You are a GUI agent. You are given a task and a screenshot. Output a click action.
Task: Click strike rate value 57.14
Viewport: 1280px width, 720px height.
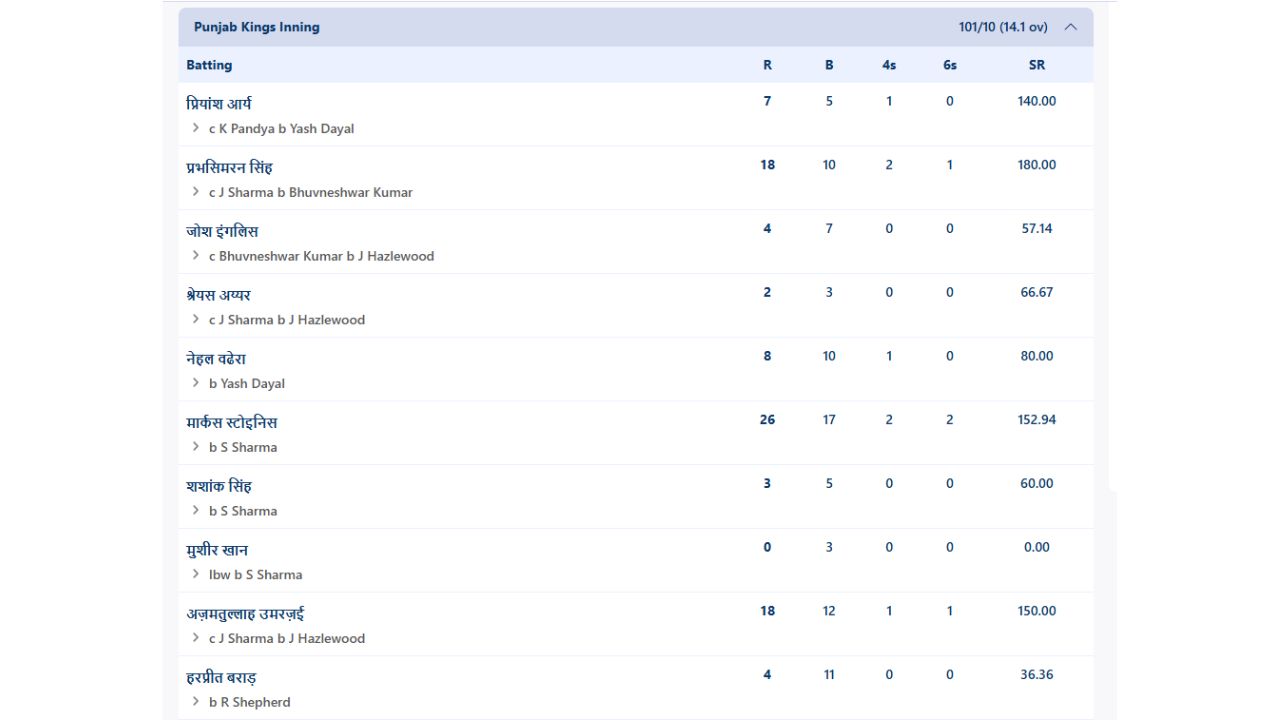point(1037,228)
